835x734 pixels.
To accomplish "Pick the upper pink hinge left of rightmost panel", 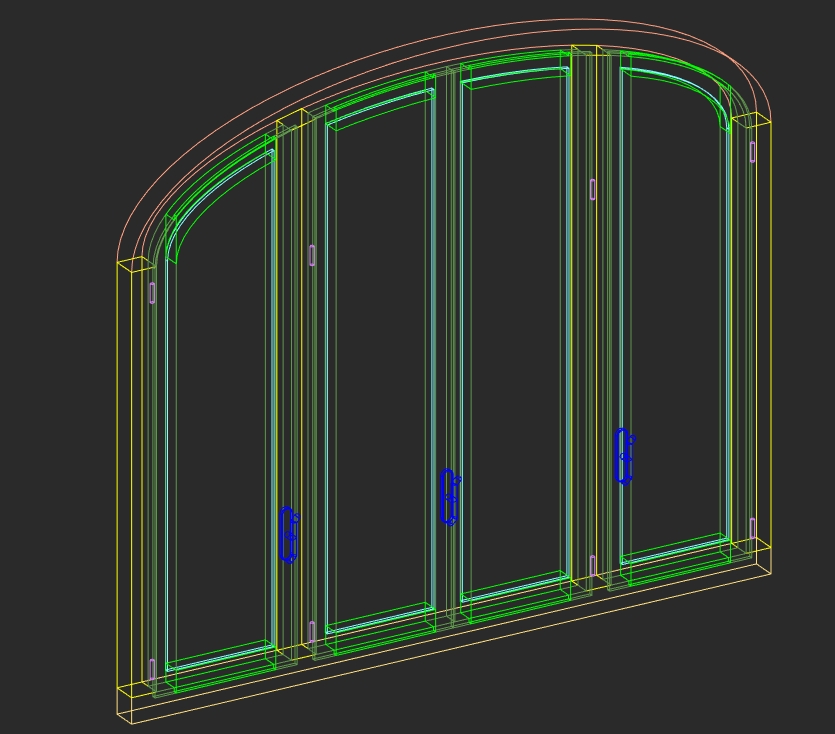I will [593, 189].
